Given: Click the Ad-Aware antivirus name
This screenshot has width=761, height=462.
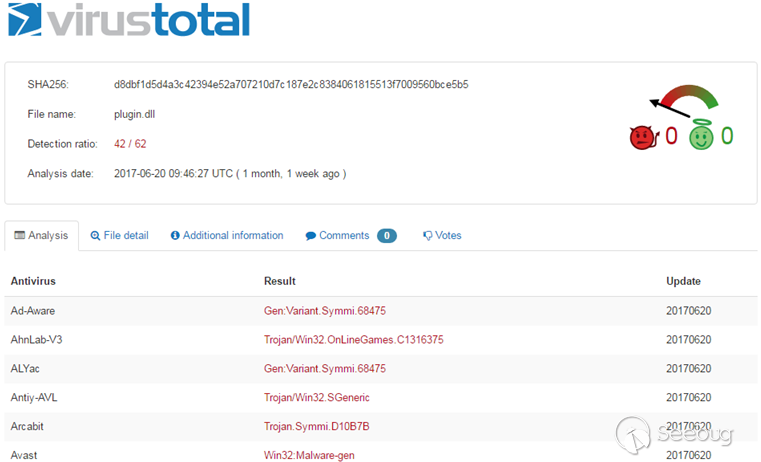Looking at the screenshot, I should [x=33, y=311].
